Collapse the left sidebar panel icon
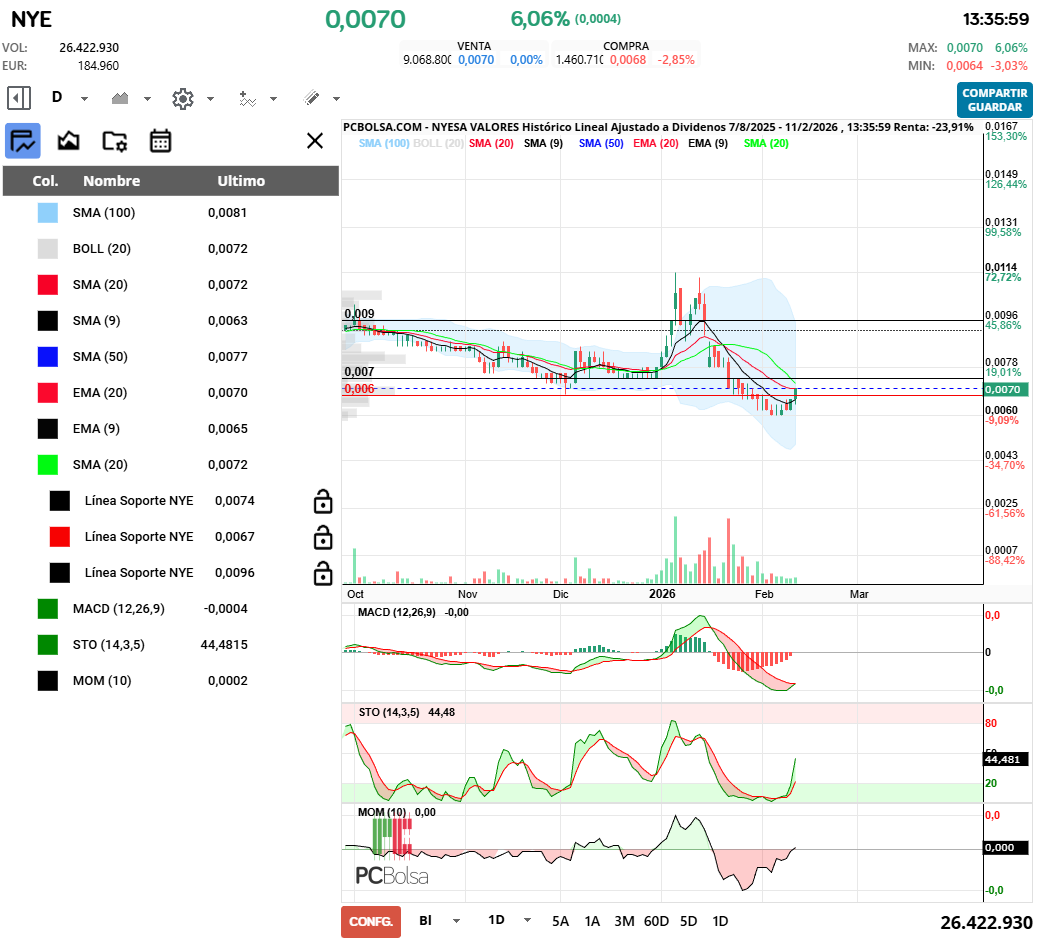This screenshot has width=1048, height=943. [19, 98]
